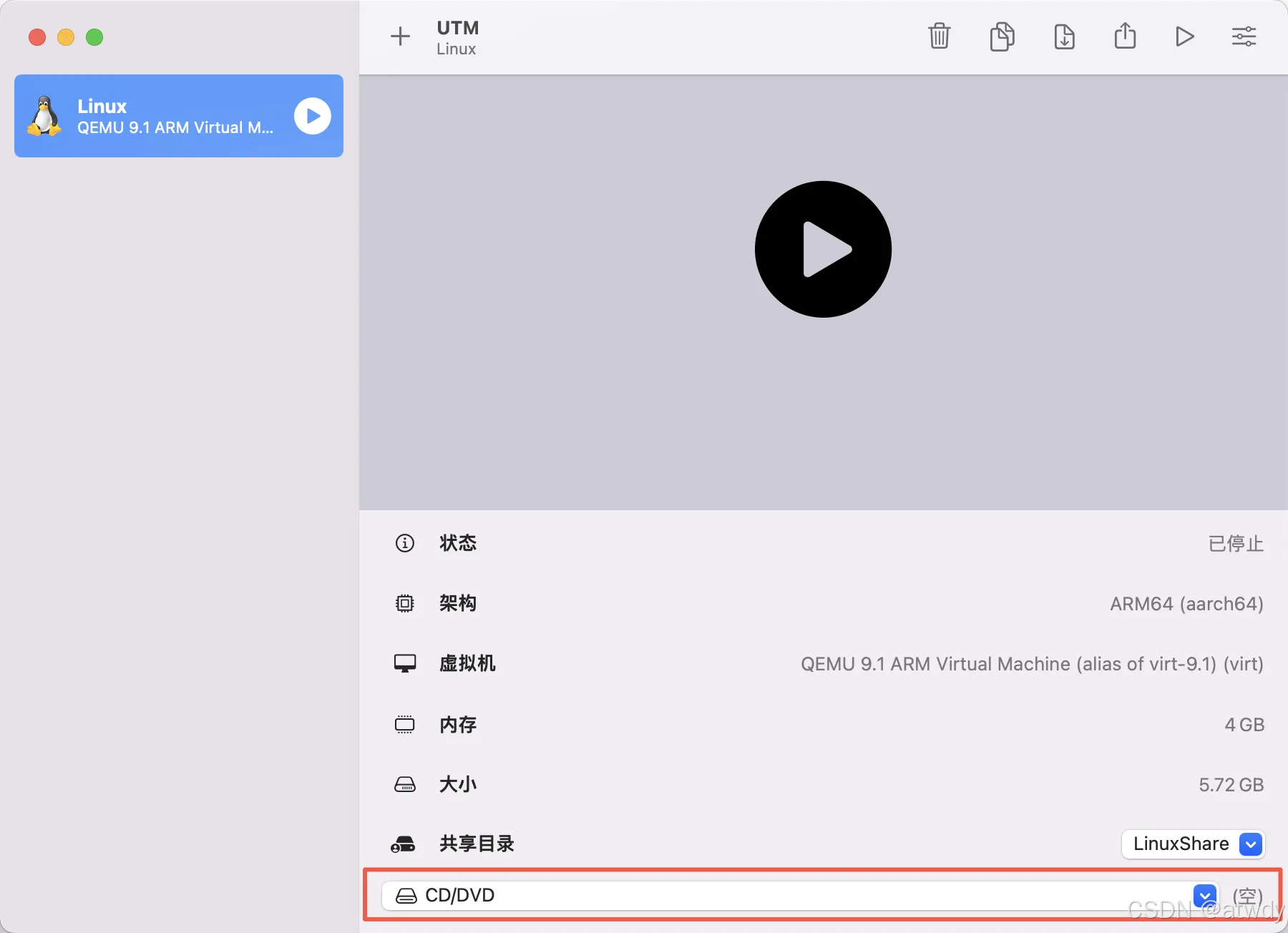Click the 虚拟机 label
This screenshot has height=933, width=1288.
(467, 664)
